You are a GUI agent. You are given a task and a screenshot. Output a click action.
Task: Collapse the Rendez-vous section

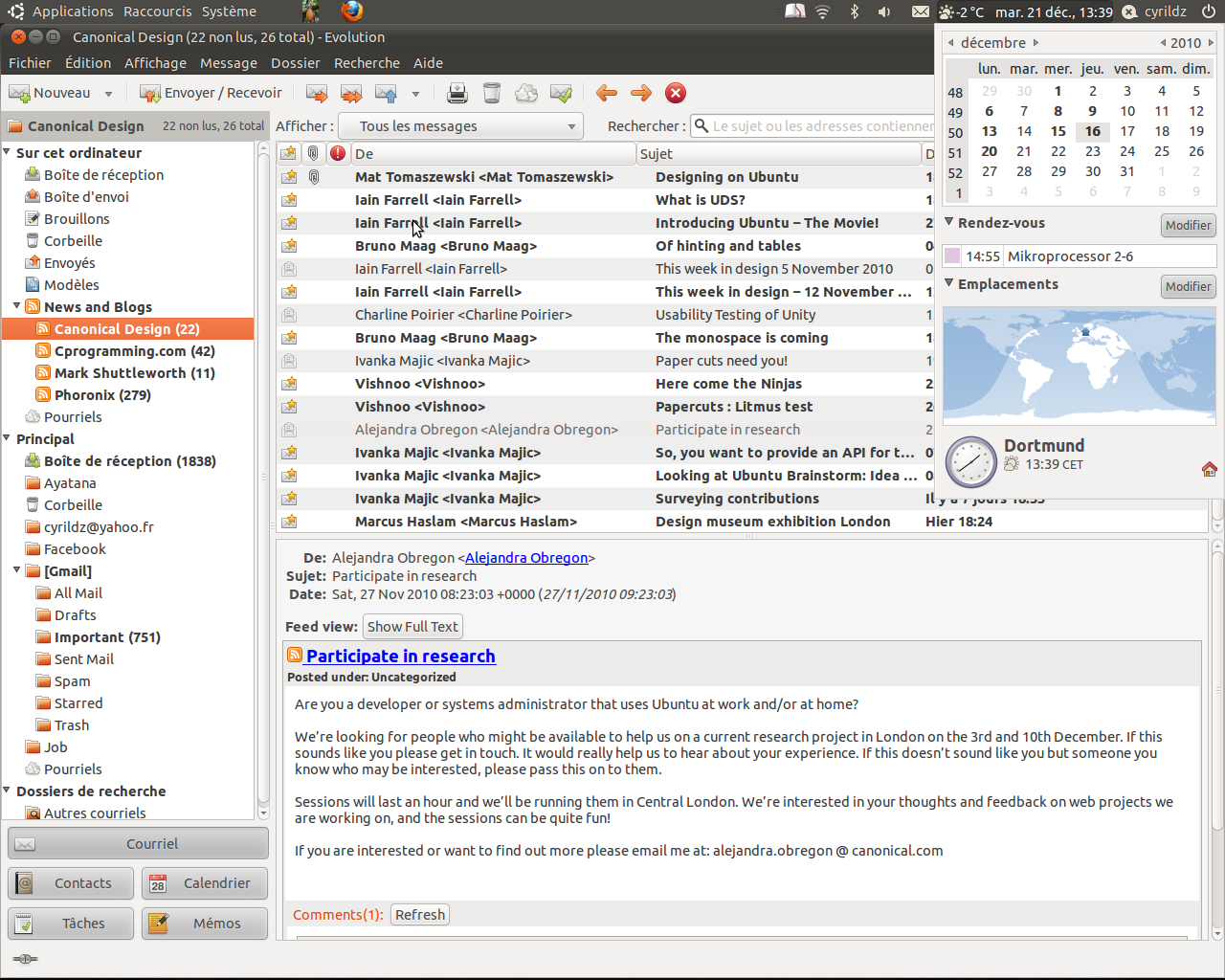(949, 222)
